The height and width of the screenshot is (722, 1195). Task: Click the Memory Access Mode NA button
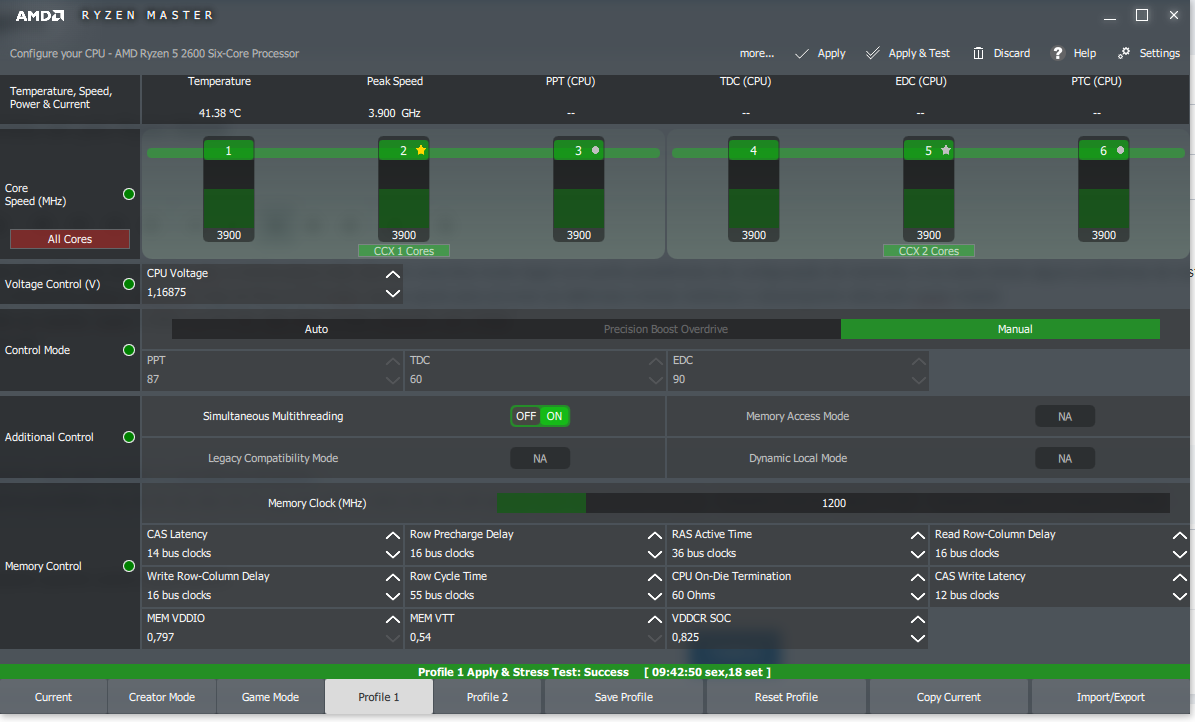(1065, 416)
